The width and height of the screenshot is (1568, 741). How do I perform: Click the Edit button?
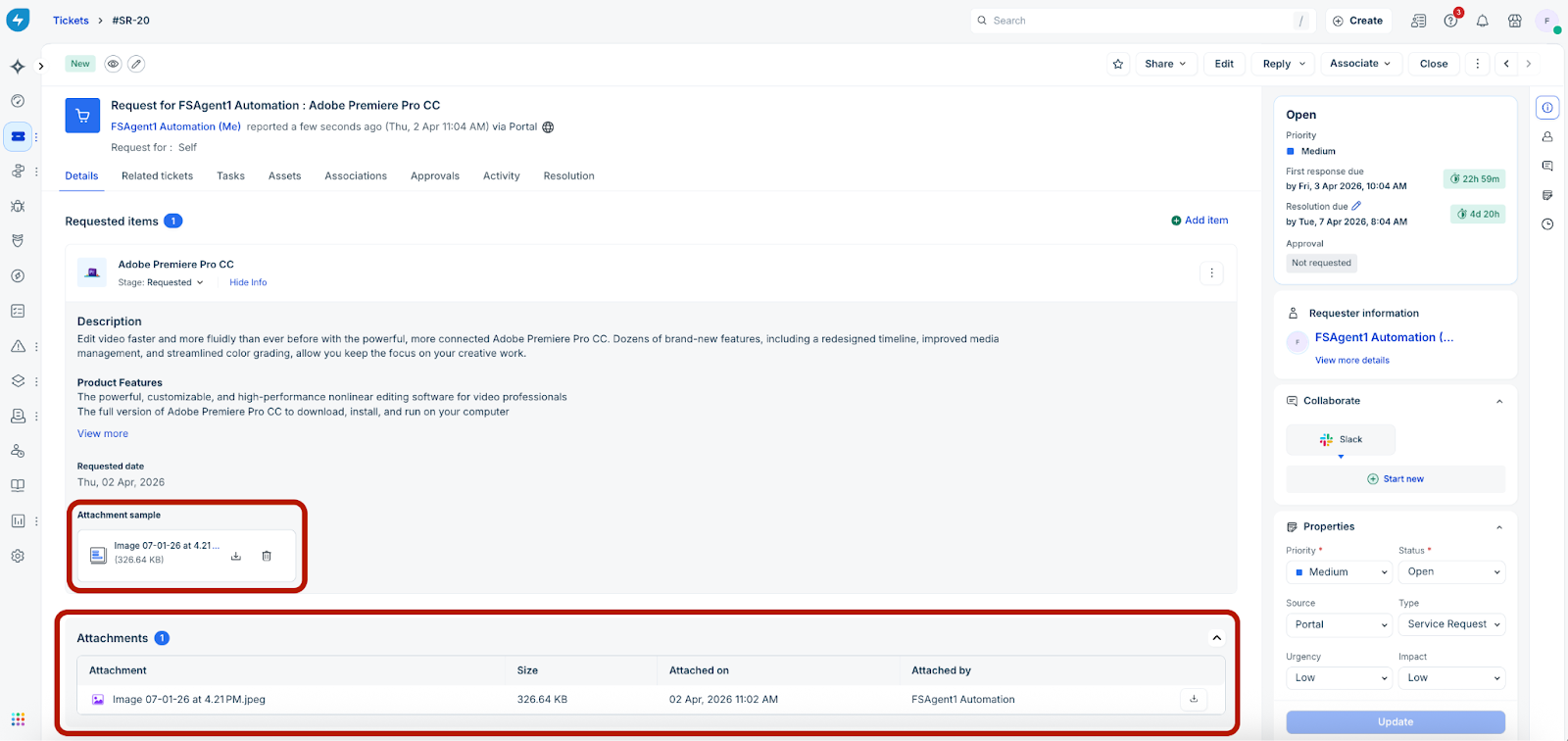[1224, 64]
